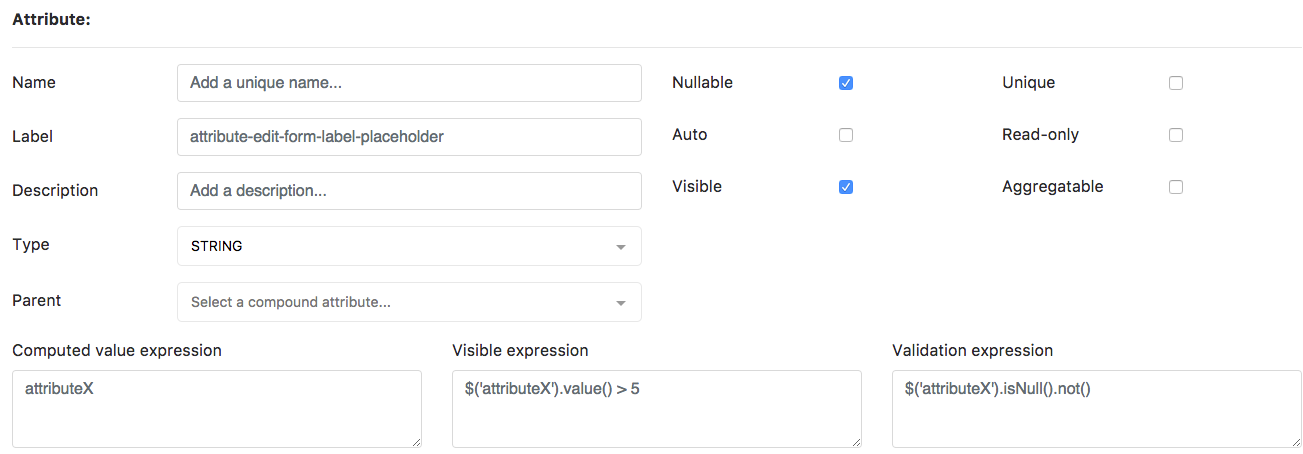Image resolution: width=1303 pixels, height=454 pixels.
Task: Focus the Label text field
Action: tap(409, 137)
